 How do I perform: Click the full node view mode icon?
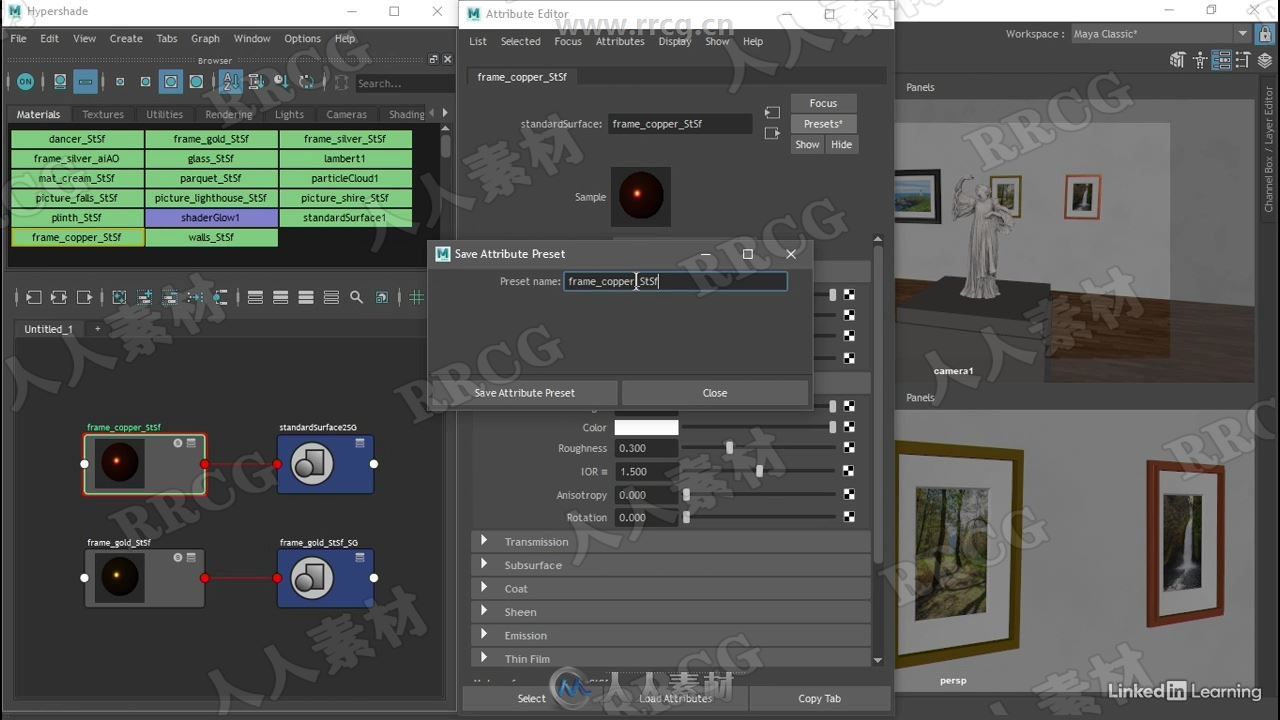tap(306, 297)
